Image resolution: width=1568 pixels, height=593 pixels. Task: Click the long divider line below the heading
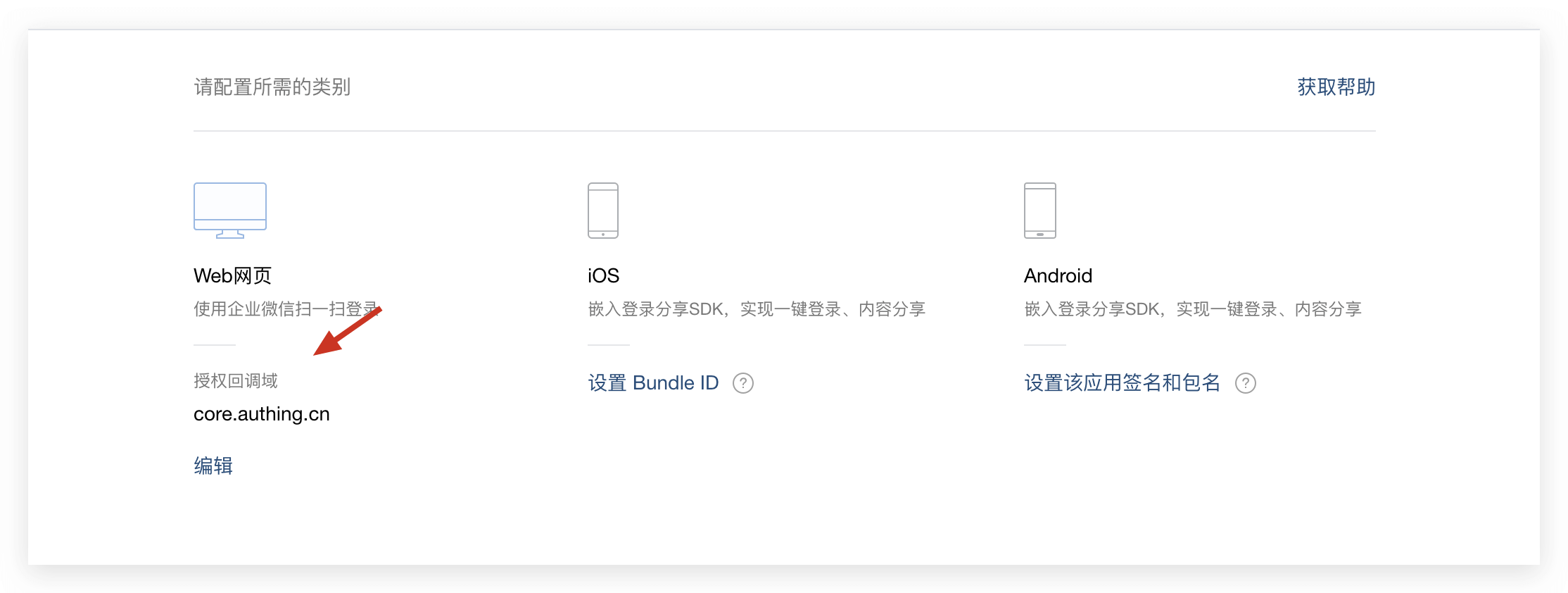click(x=784, y=131)
